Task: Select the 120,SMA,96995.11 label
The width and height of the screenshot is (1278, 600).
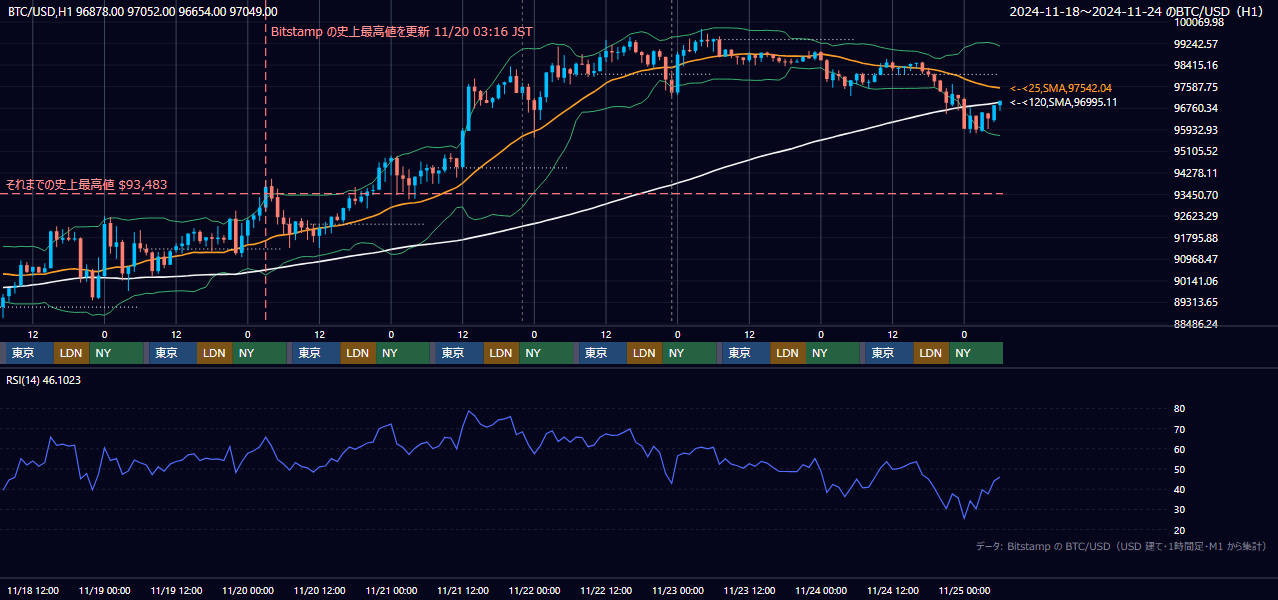Action: [1063, 102]
